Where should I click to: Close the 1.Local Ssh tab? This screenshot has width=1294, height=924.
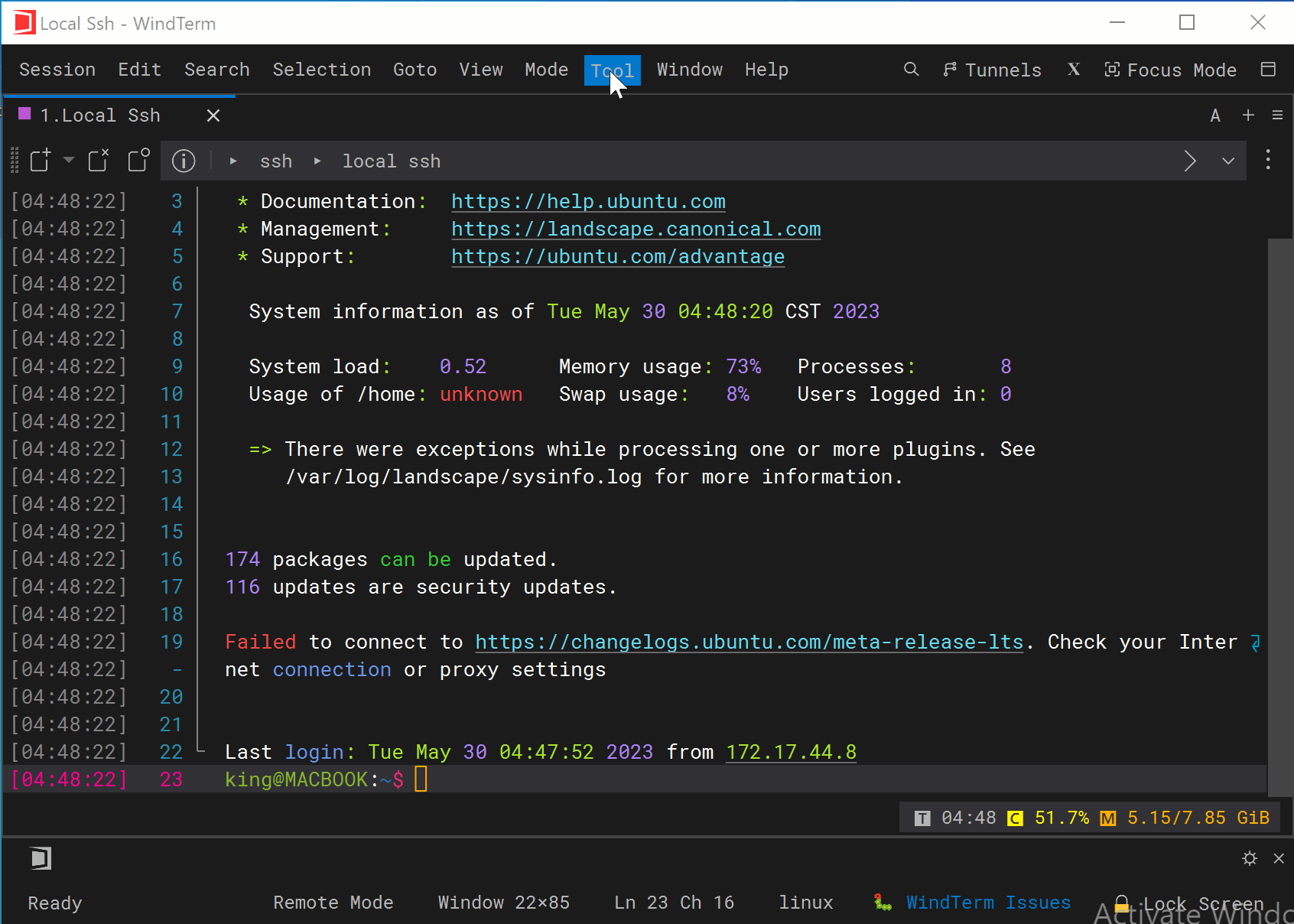[213, 115]
